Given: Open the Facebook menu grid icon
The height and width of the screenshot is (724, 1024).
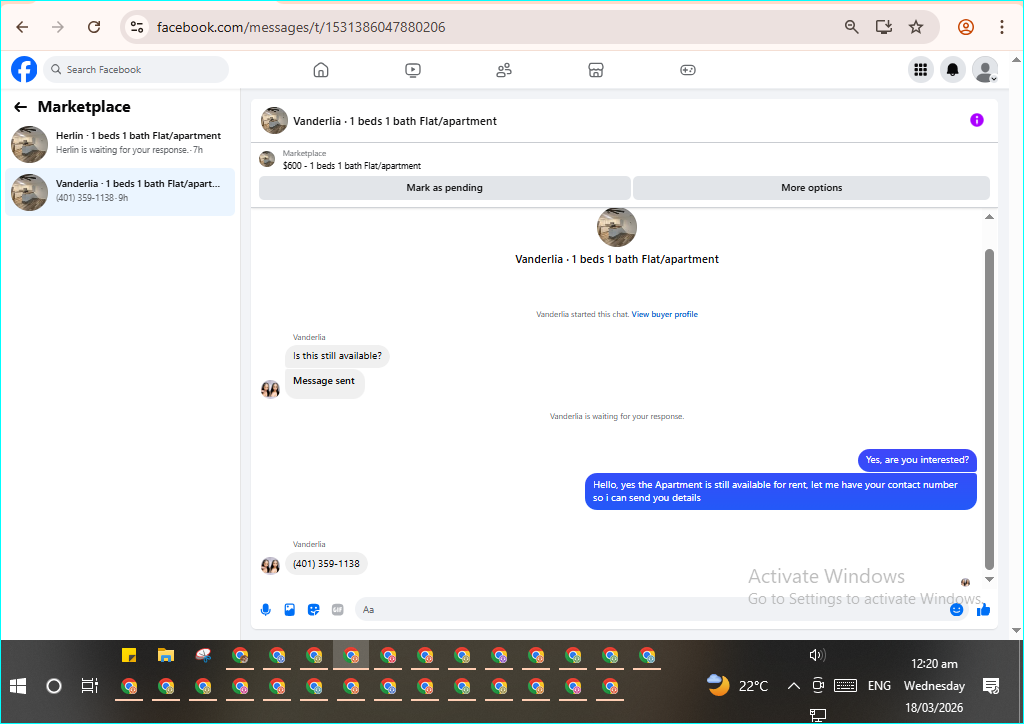Looking at the screenshot, I should [921, 69].
